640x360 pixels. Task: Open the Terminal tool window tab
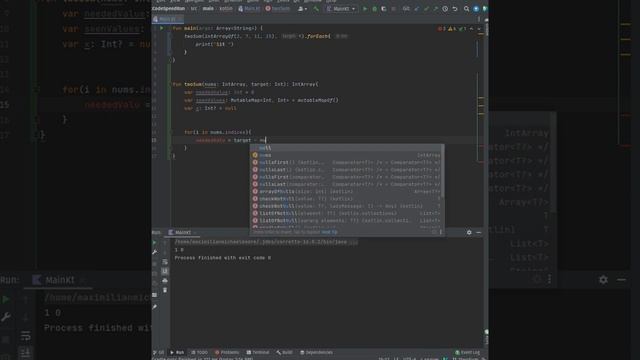[x=258, y=352]
